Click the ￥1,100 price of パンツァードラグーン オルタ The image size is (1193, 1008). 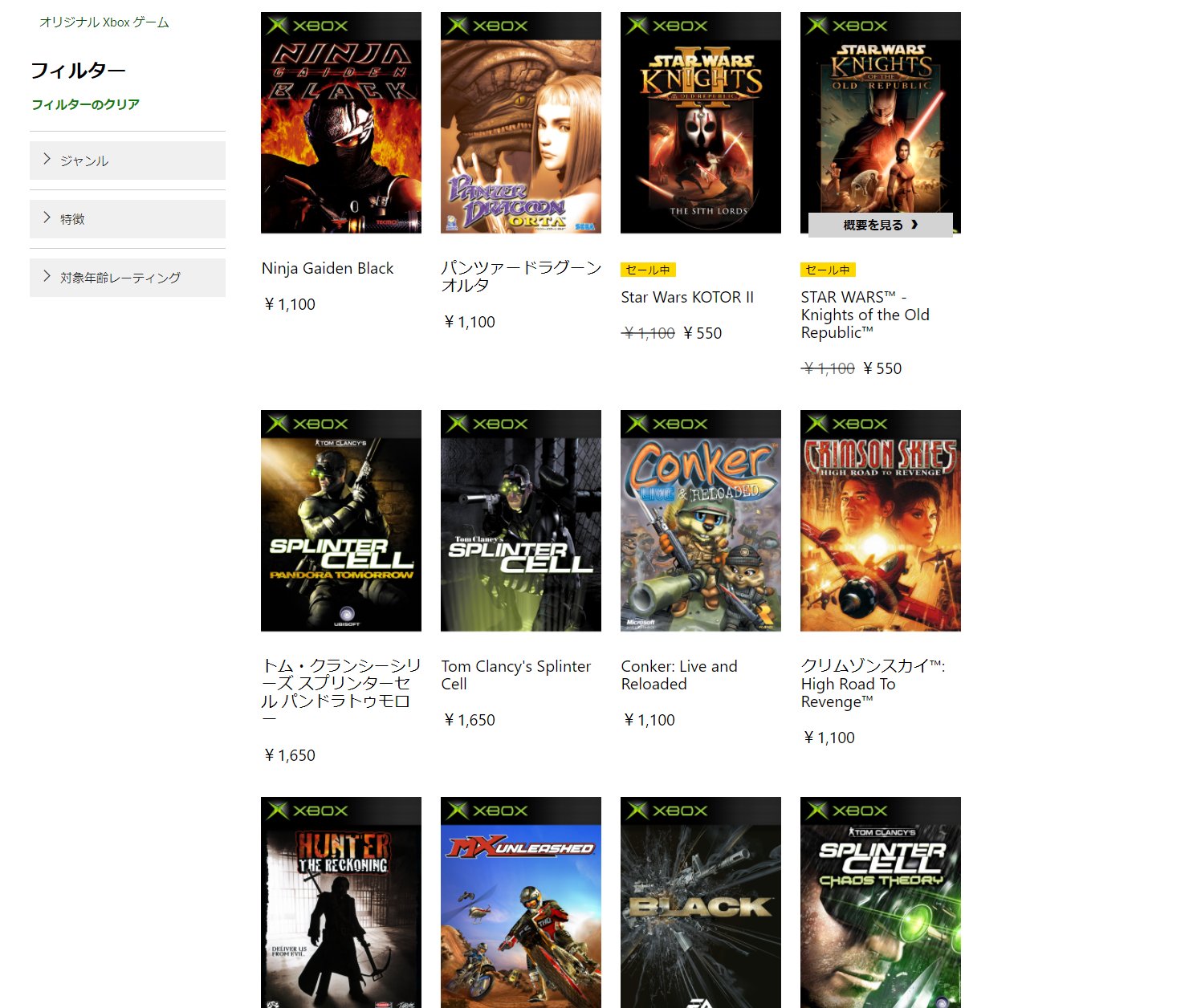(x=469, y=322)
